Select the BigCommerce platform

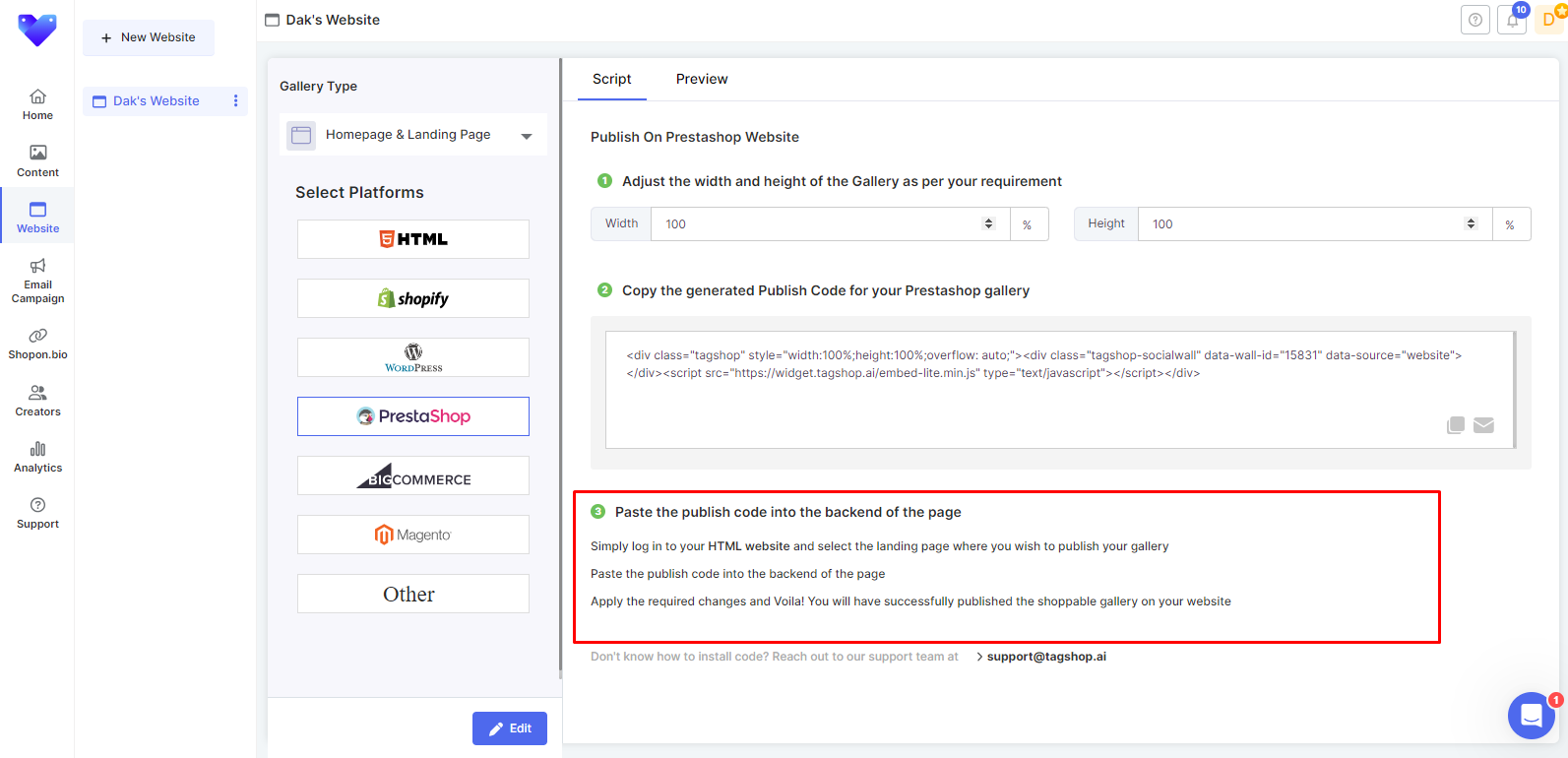point(413,475)
